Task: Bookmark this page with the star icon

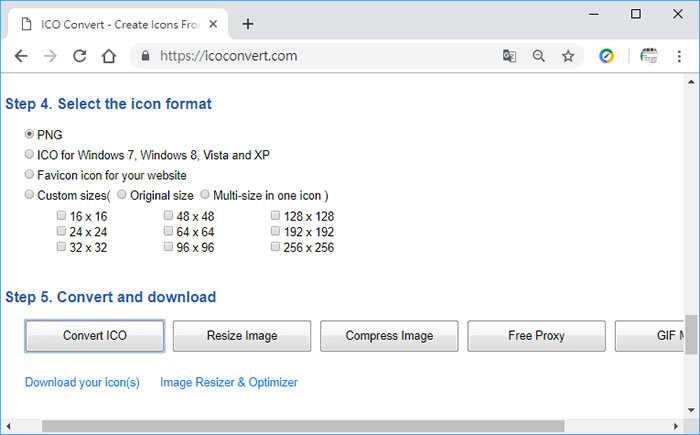Action: click(568, 56)
